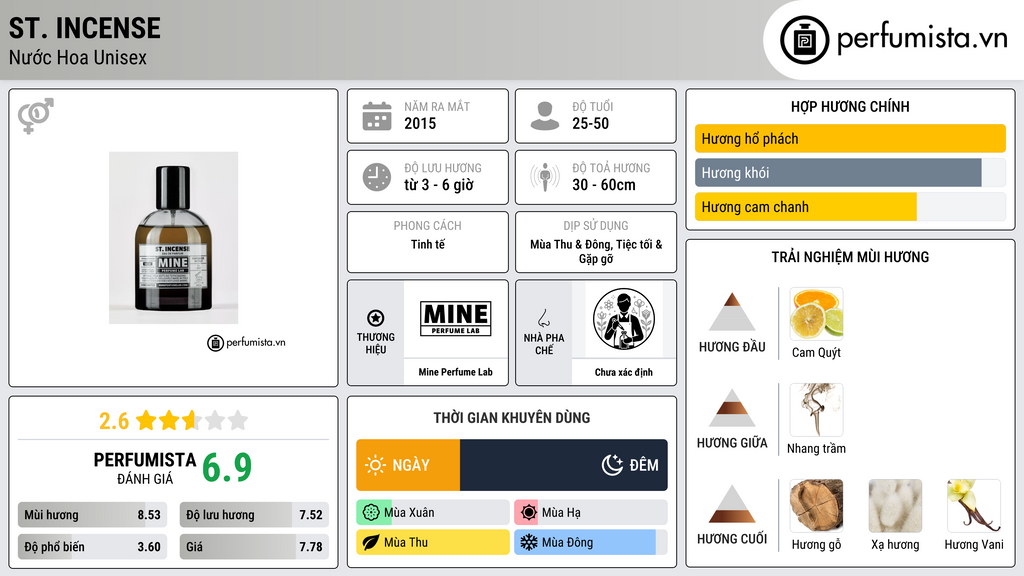Click the Độ lưu hương 7.52 score bar
1024x576 pixels.
(254, 515)
